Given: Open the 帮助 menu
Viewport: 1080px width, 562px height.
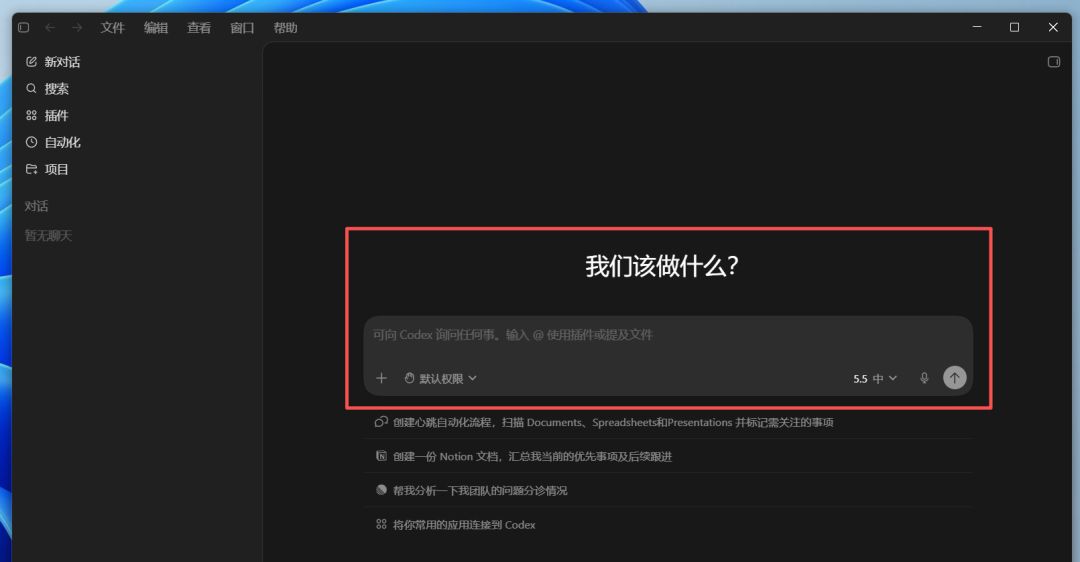Looking at the screenshot, I should (285, 28).
